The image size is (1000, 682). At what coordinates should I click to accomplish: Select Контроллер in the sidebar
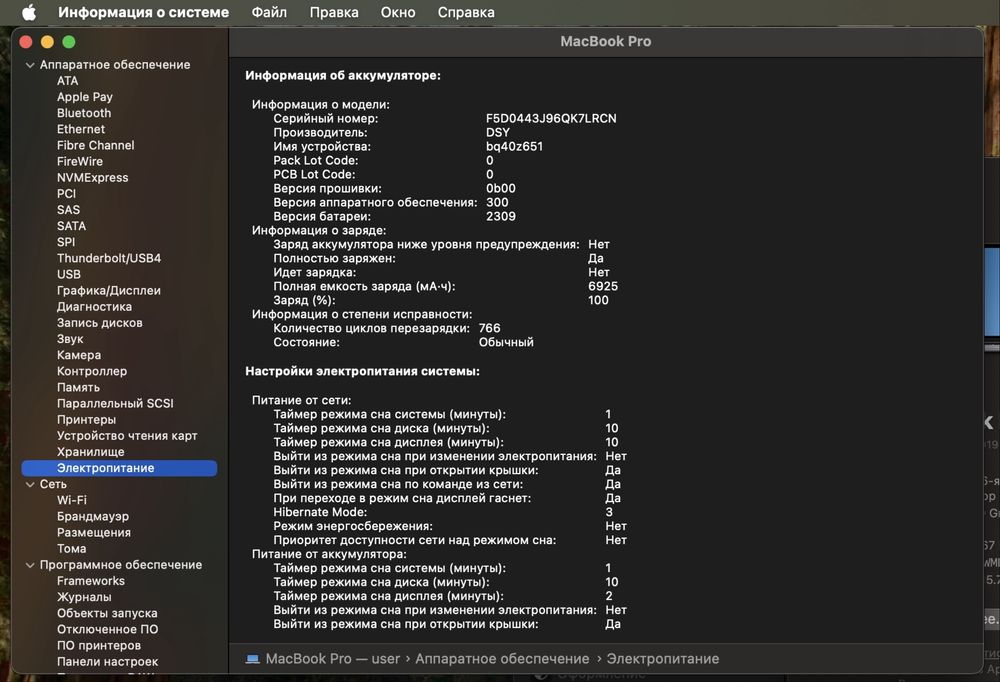92,371
